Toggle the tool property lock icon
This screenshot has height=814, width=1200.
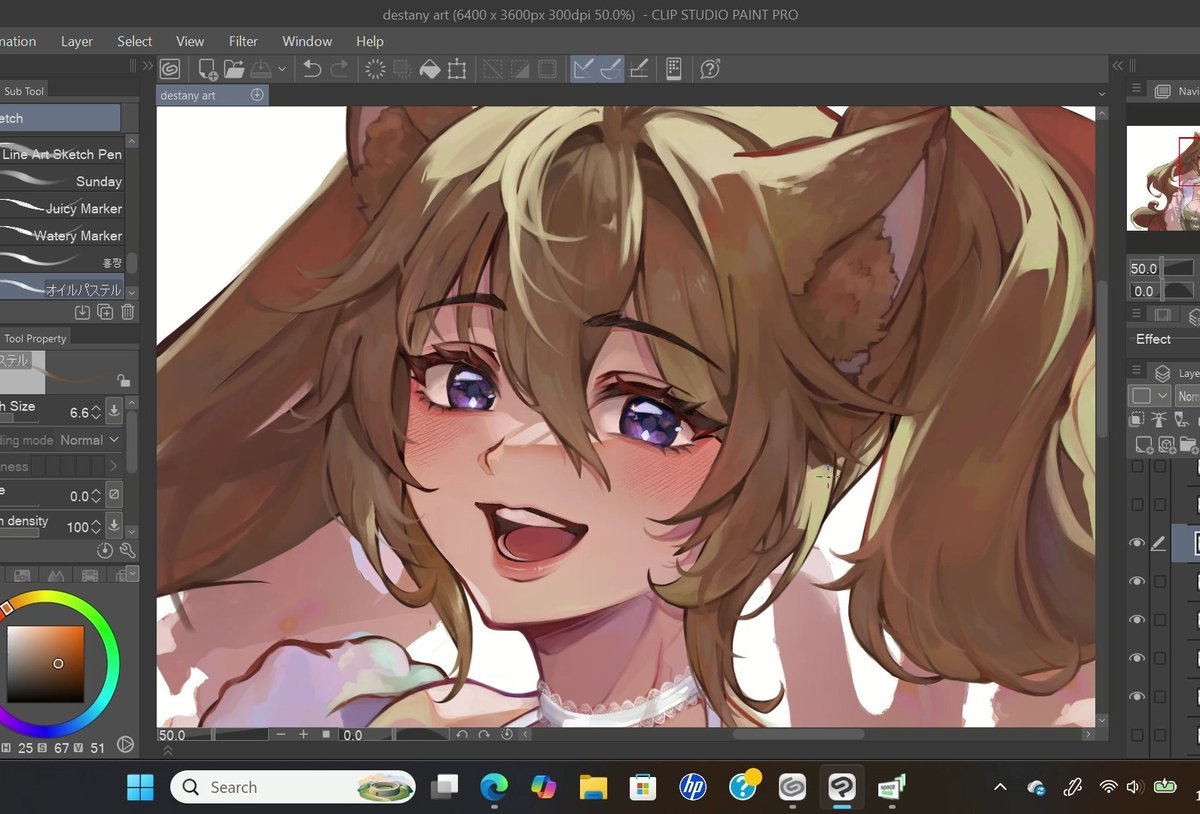123,381
